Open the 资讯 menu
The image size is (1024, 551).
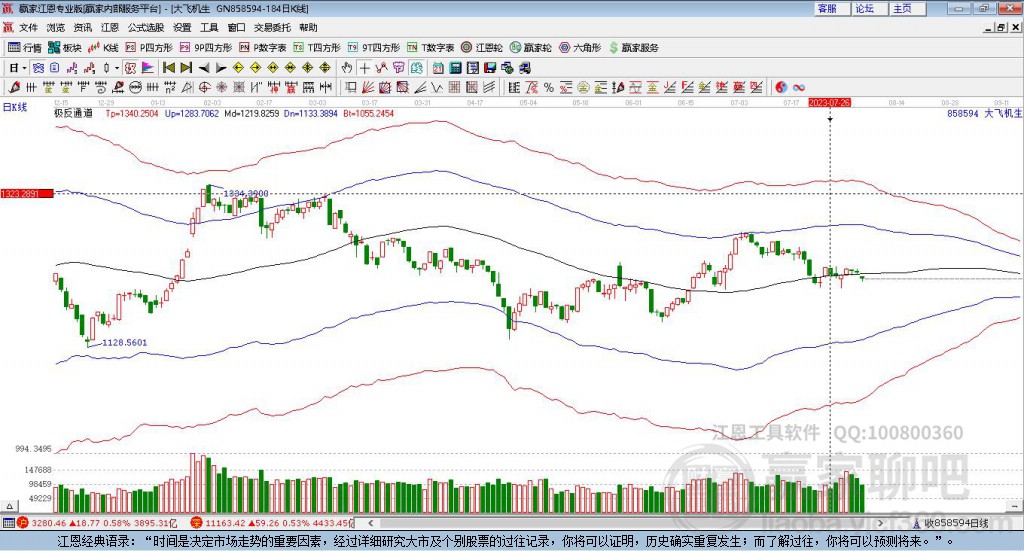tap(82, 27)
